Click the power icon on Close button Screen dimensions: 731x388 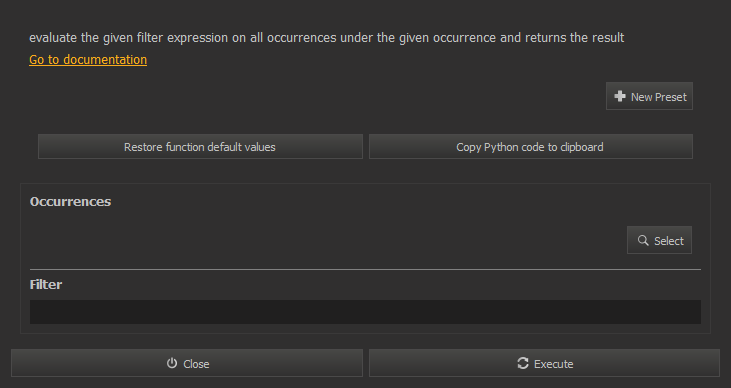[x=172, y=363]
